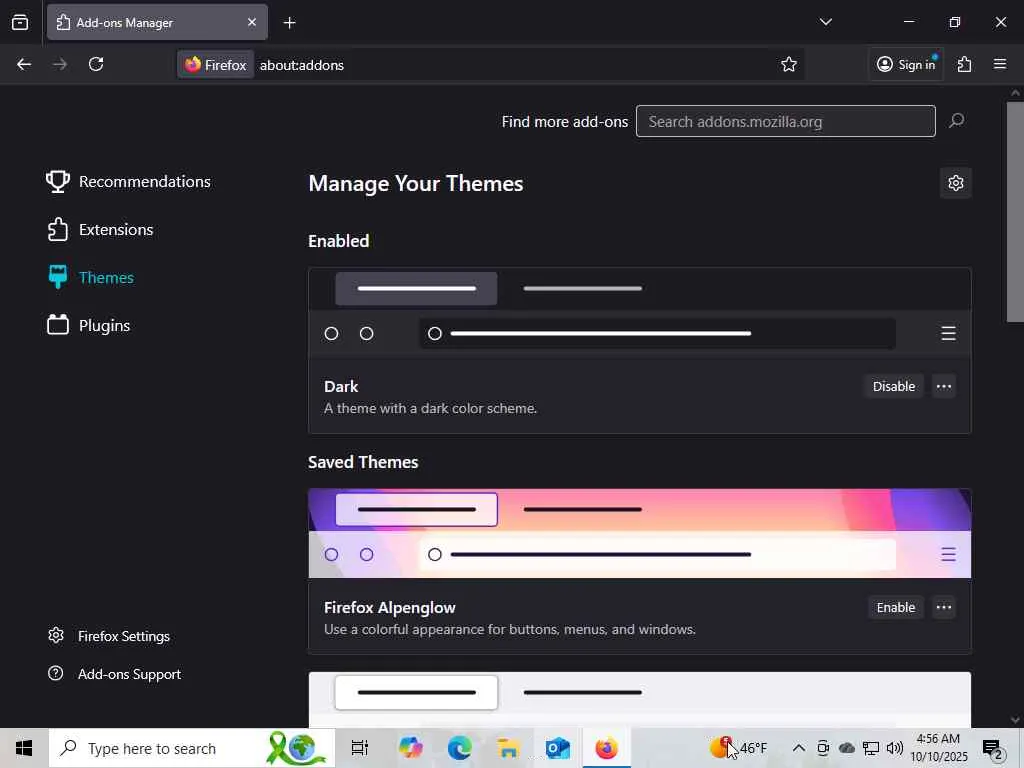Open Microsoft Edge from the taskbar
This screenshot has width=1024, height=768.
pos(459,748)
